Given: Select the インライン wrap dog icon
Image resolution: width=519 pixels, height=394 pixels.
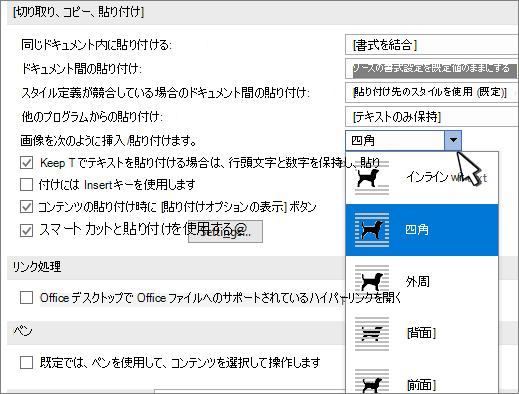Looking at the screenshot, I should tap(372, 178).
